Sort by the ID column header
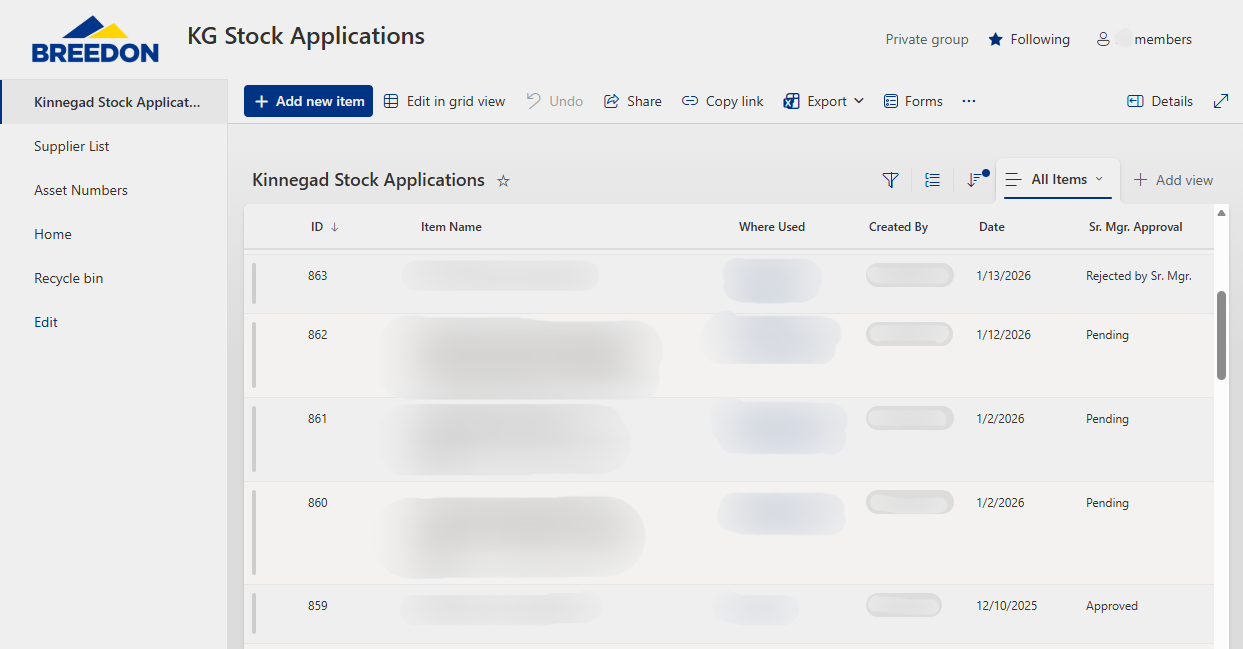Screen dimensions: 1243x649 pos(324,227)
